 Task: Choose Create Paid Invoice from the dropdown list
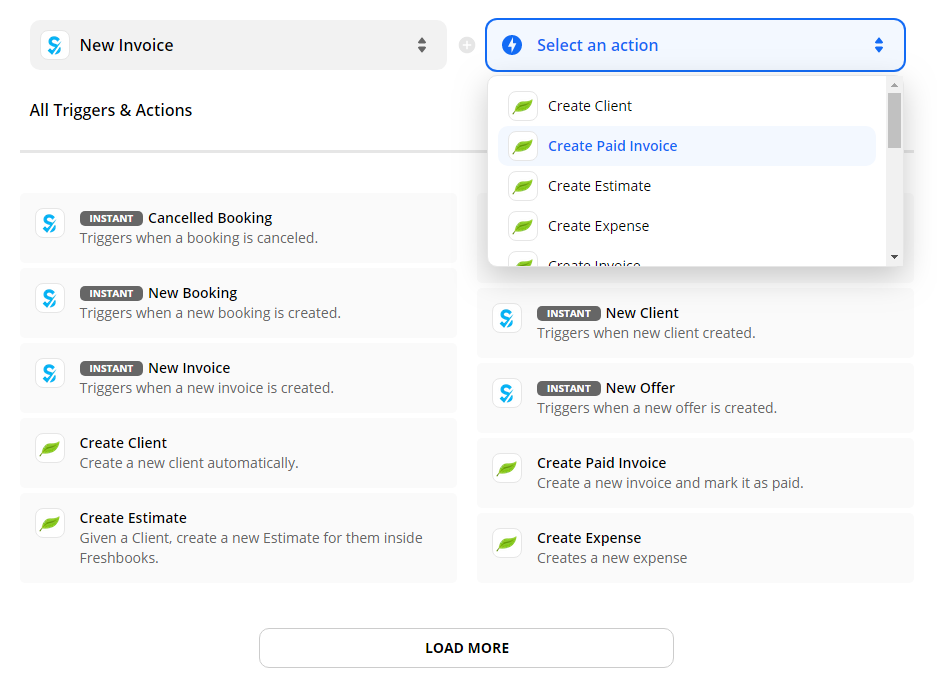coord(612,146)
